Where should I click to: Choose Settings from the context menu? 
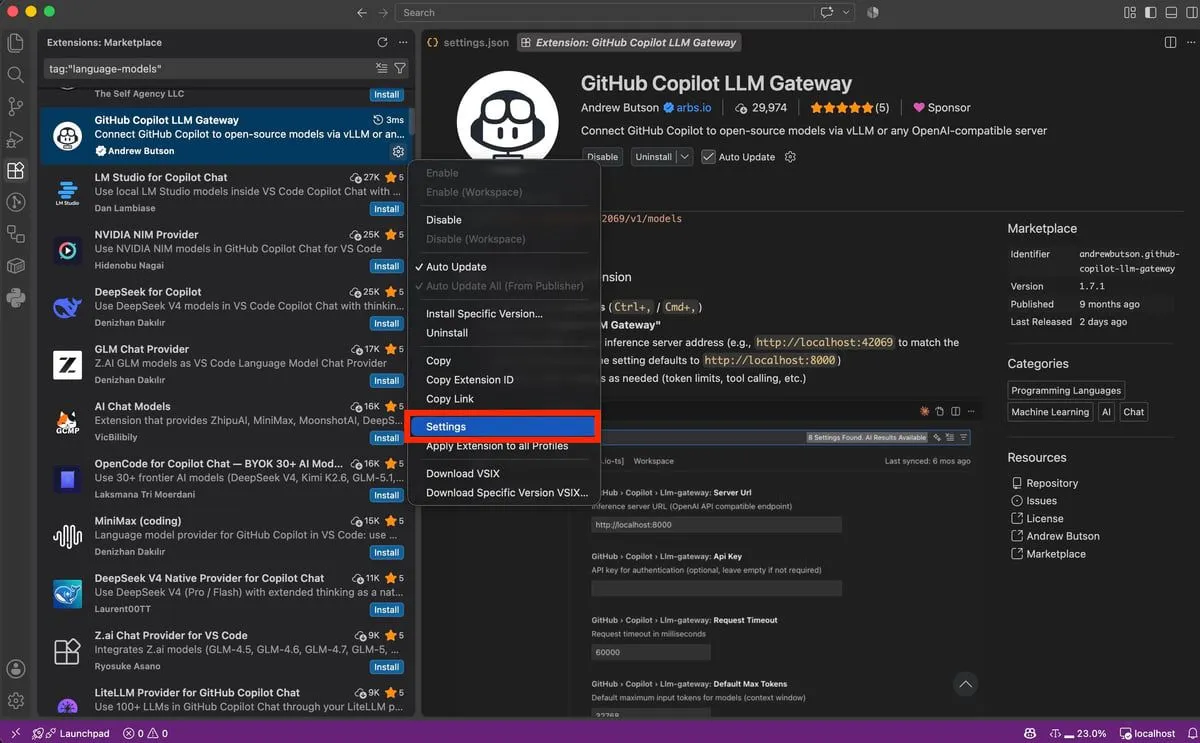tap(504, 427)
